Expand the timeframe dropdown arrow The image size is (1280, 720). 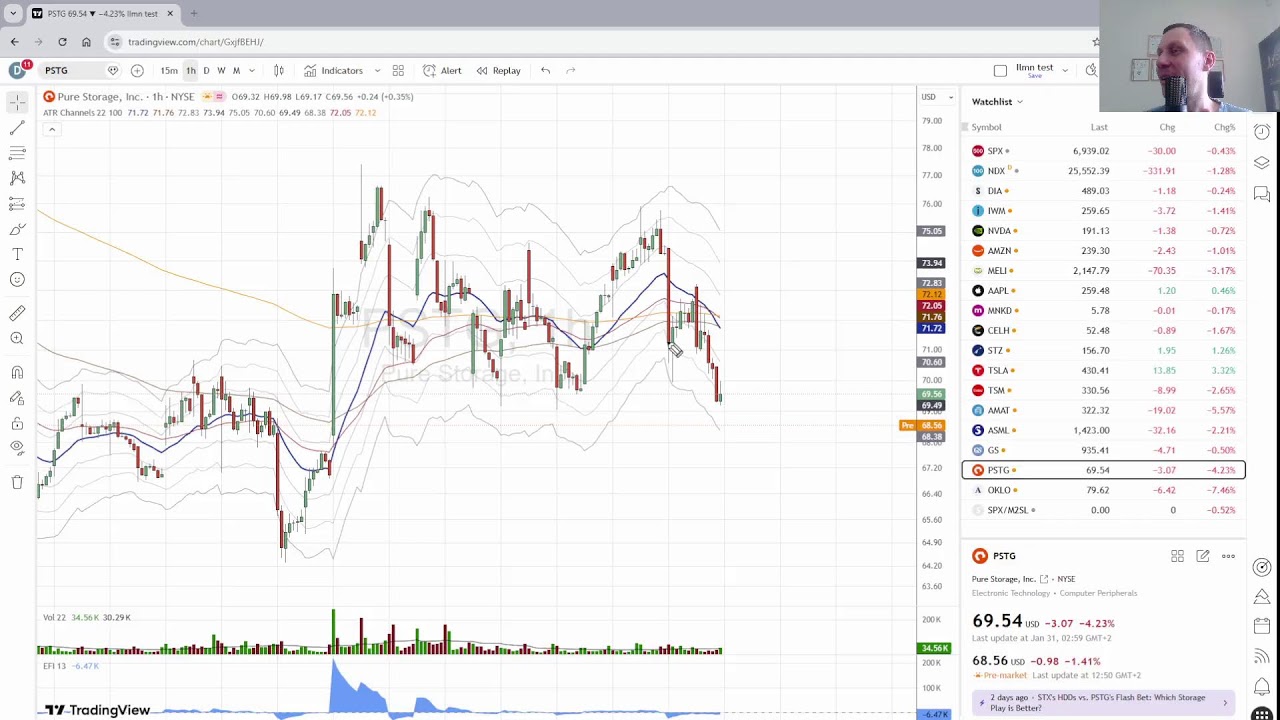pyautogui.click(x=251, y=70)
